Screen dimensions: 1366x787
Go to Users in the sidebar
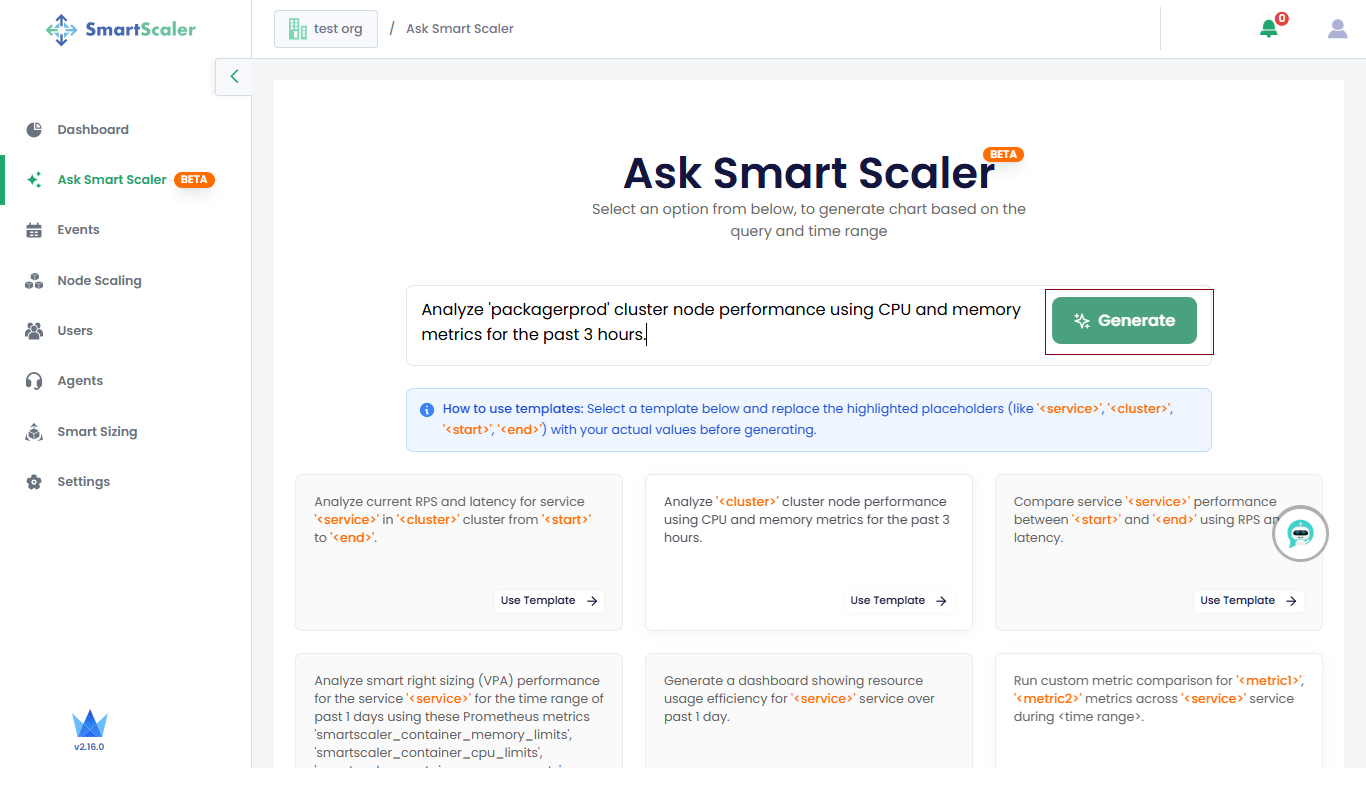[x=75, y=331]
